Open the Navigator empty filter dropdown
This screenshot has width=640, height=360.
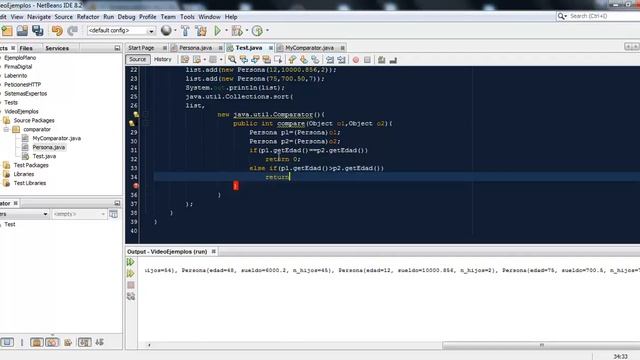(x=79, y=214)
